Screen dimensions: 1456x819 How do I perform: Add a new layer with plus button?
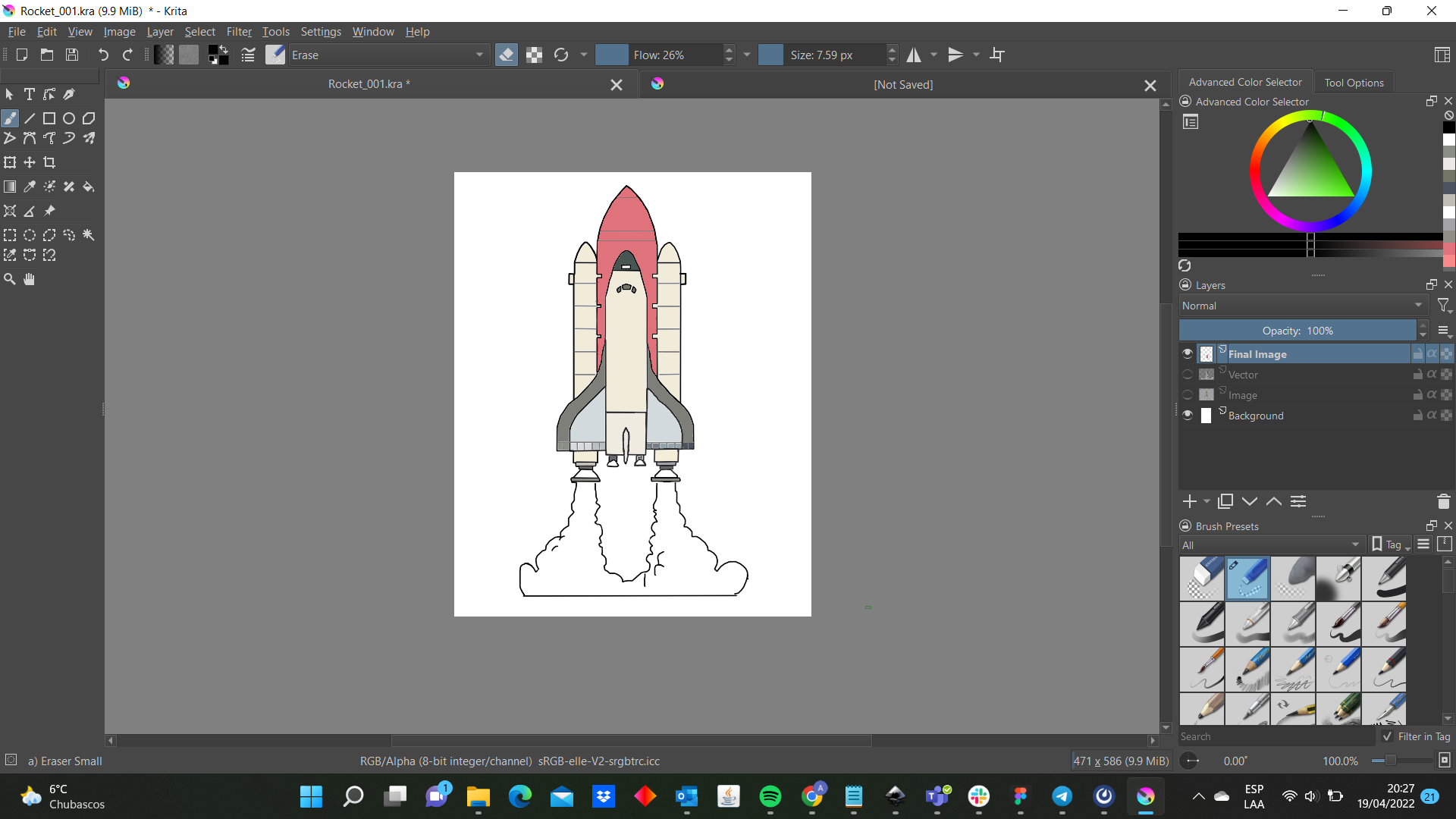pos(1189,501)
